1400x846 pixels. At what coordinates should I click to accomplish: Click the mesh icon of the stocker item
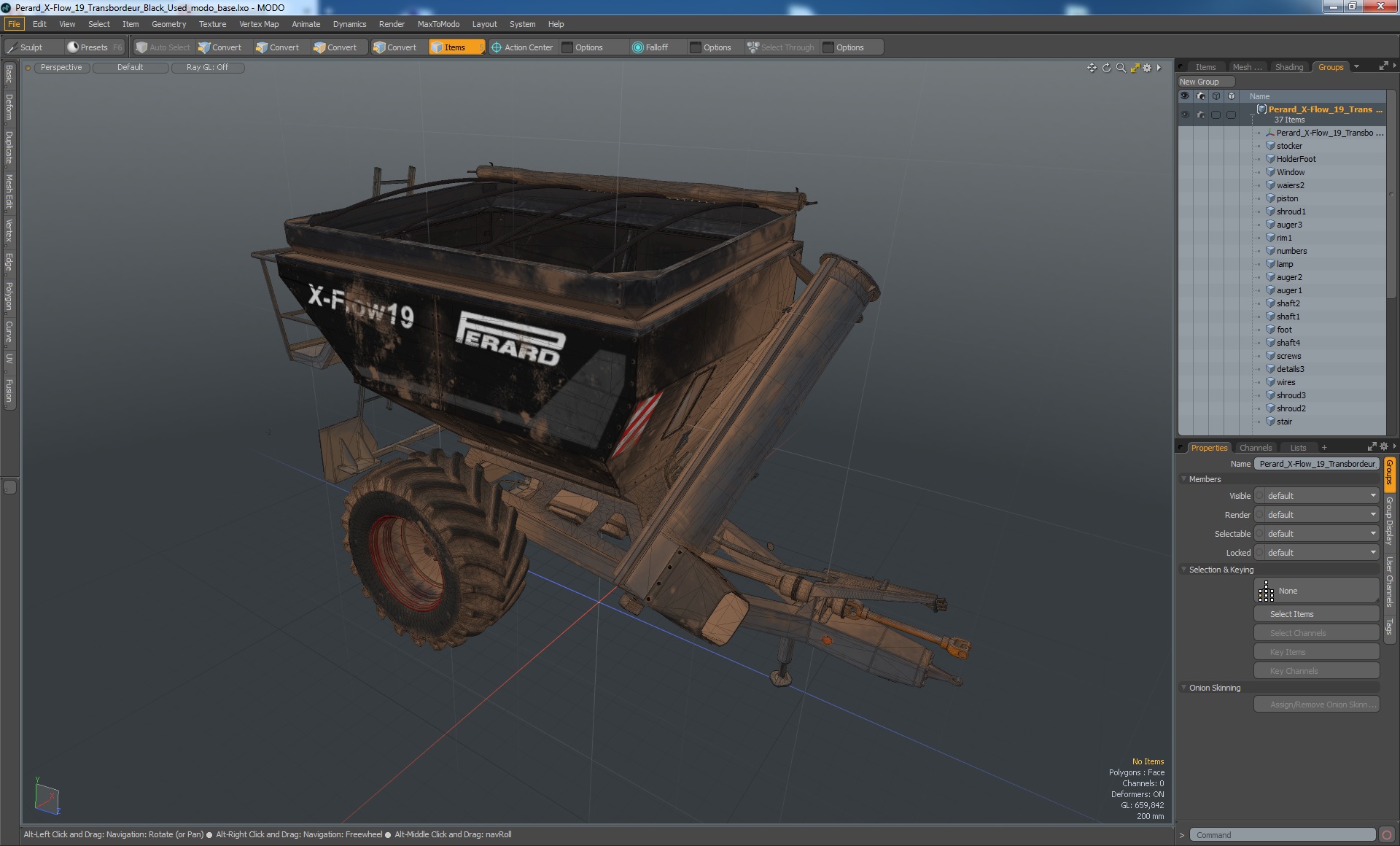1270,146
